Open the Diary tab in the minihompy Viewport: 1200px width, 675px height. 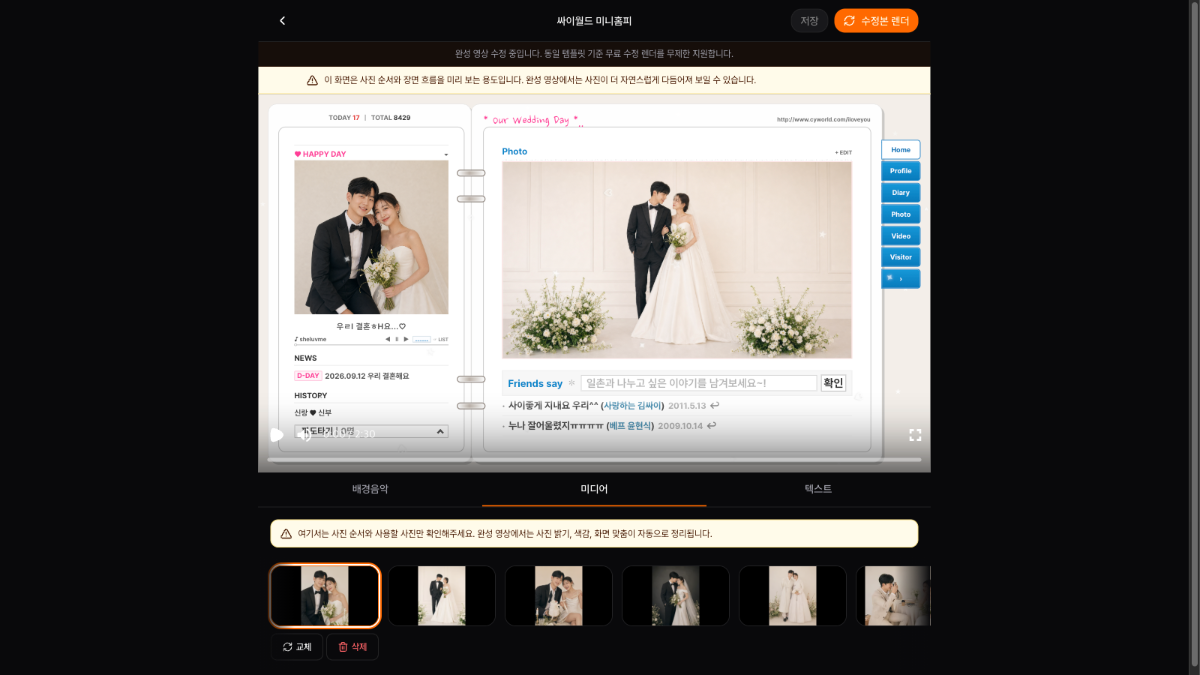point(901,192)
